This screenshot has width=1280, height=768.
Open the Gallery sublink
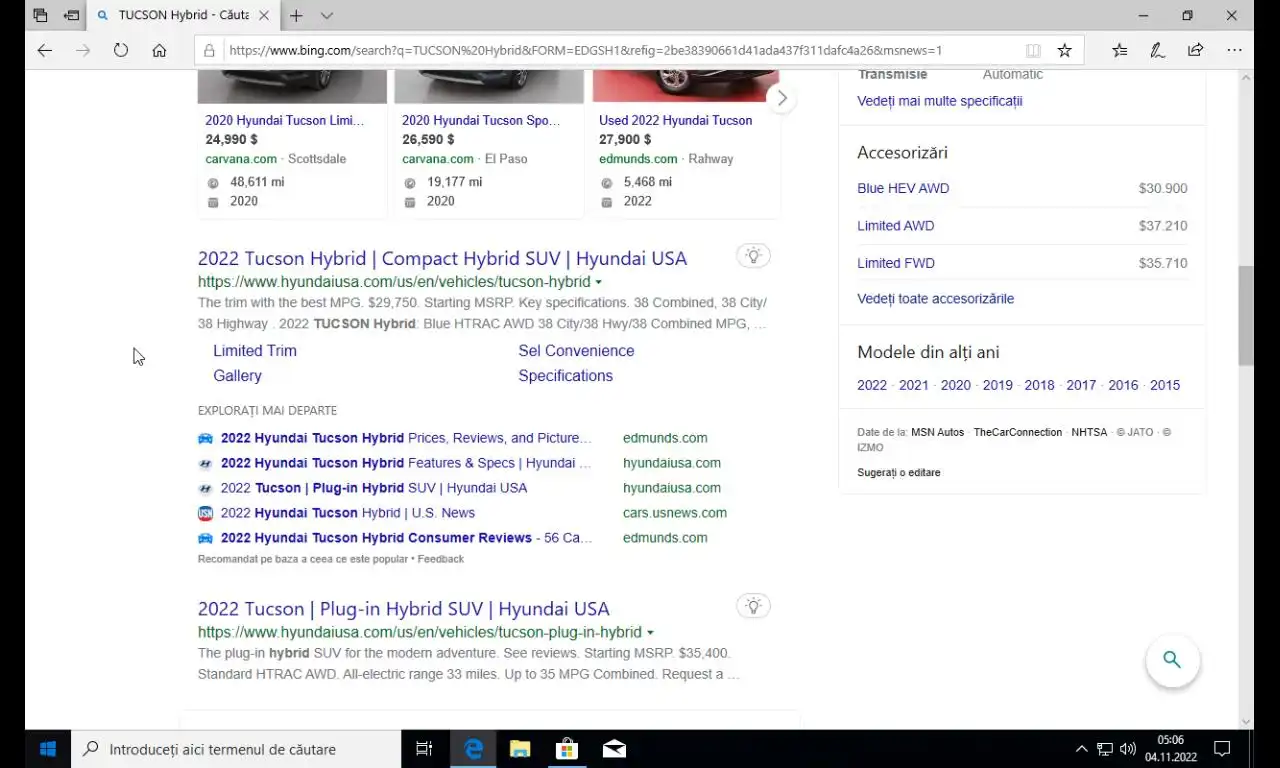coord(237,376)
